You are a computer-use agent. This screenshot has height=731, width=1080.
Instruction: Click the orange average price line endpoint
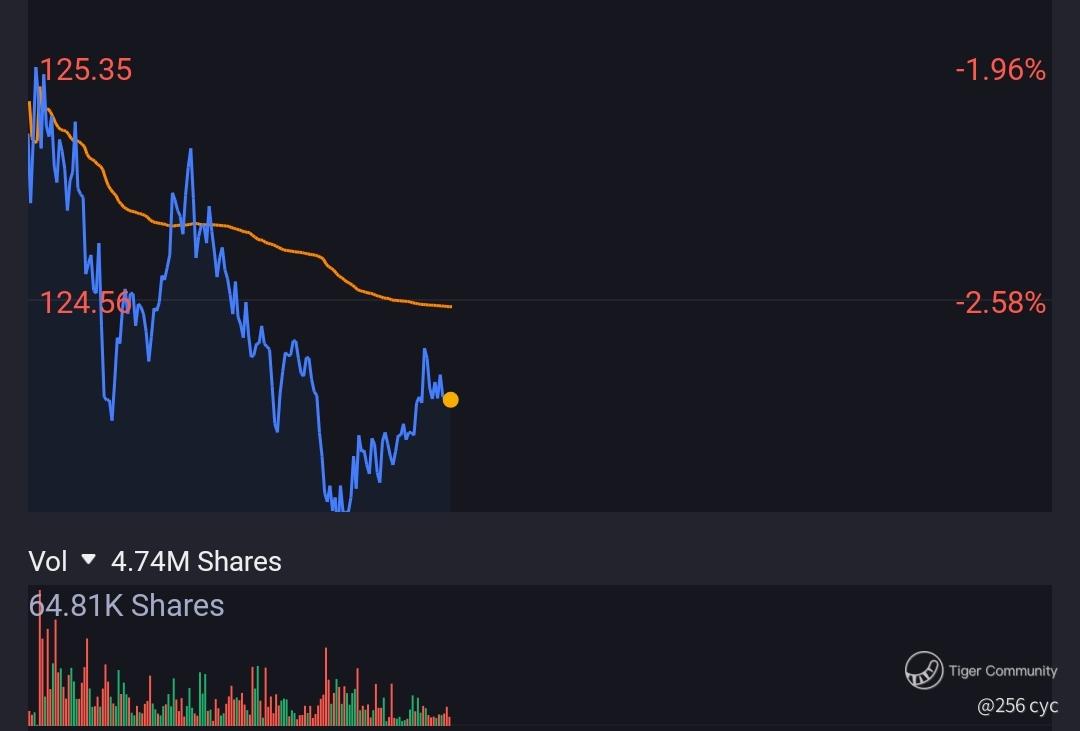[x=450, y=307]
